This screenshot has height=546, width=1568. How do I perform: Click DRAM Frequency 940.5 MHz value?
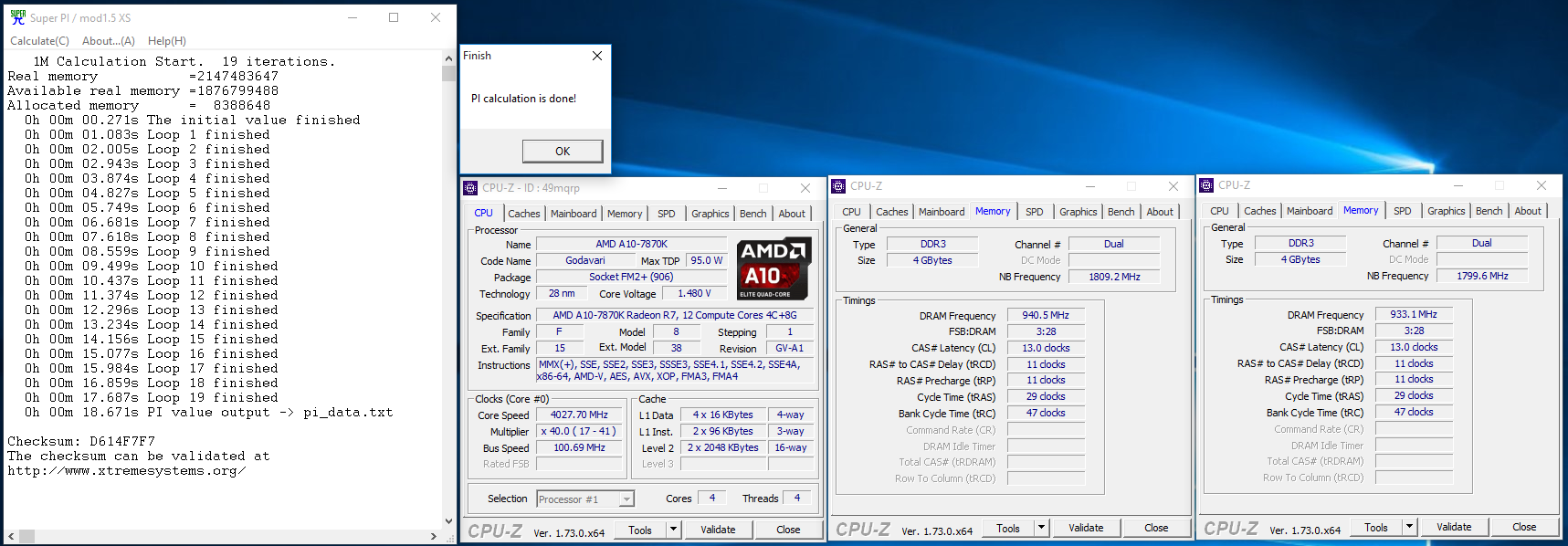click(x=1046, y=315)
